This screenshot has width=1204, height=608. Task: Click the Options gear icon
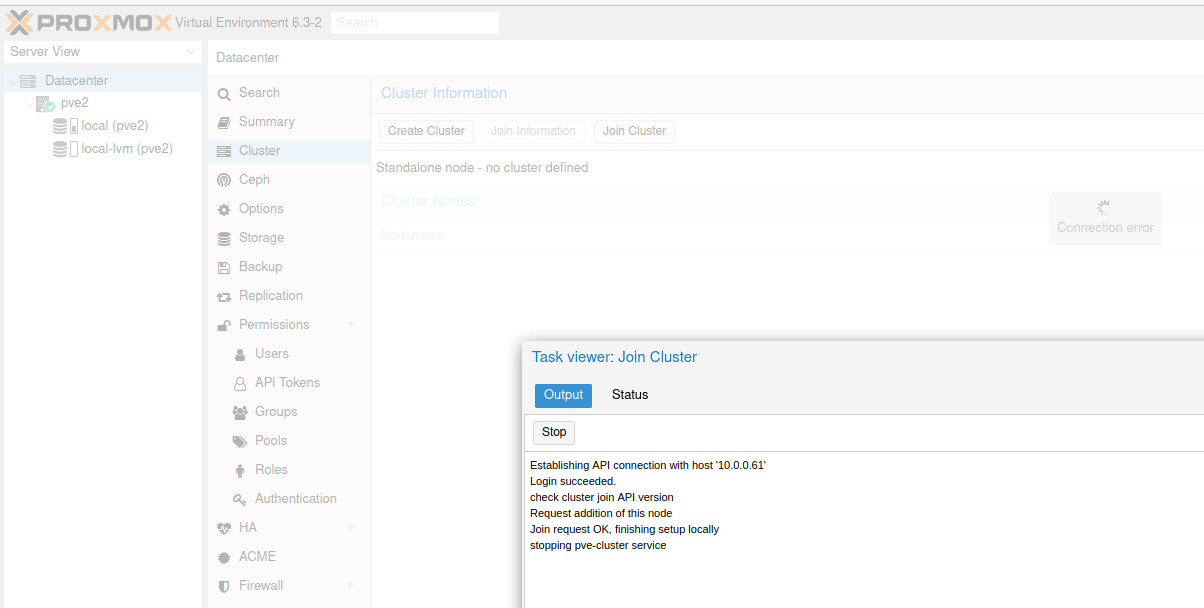tap(224, 209)
